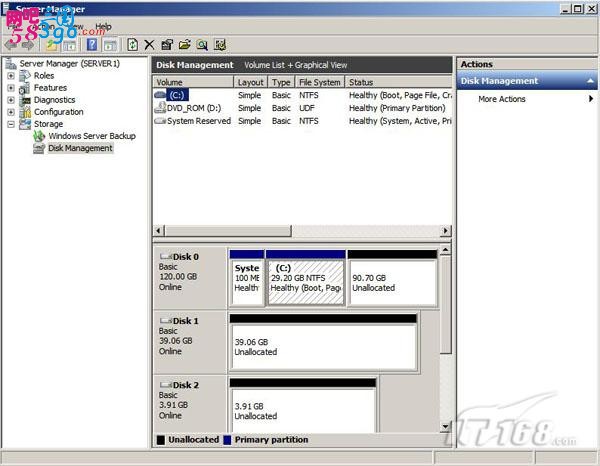Click the Disk Management tree icon
Viewport: 600px width, 466px height.
tap(39, 148)
